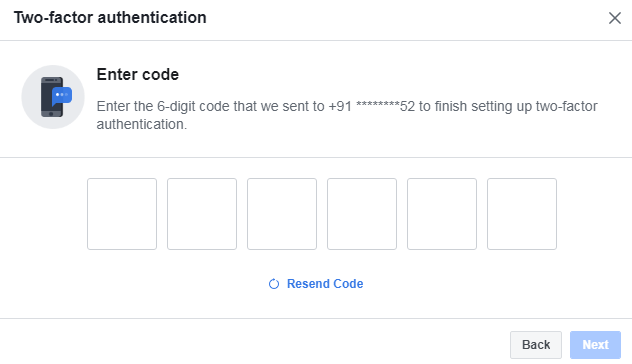Focus the first digit box of the code
Viewport: 632px width, 364px height.
tap(122, 214)
